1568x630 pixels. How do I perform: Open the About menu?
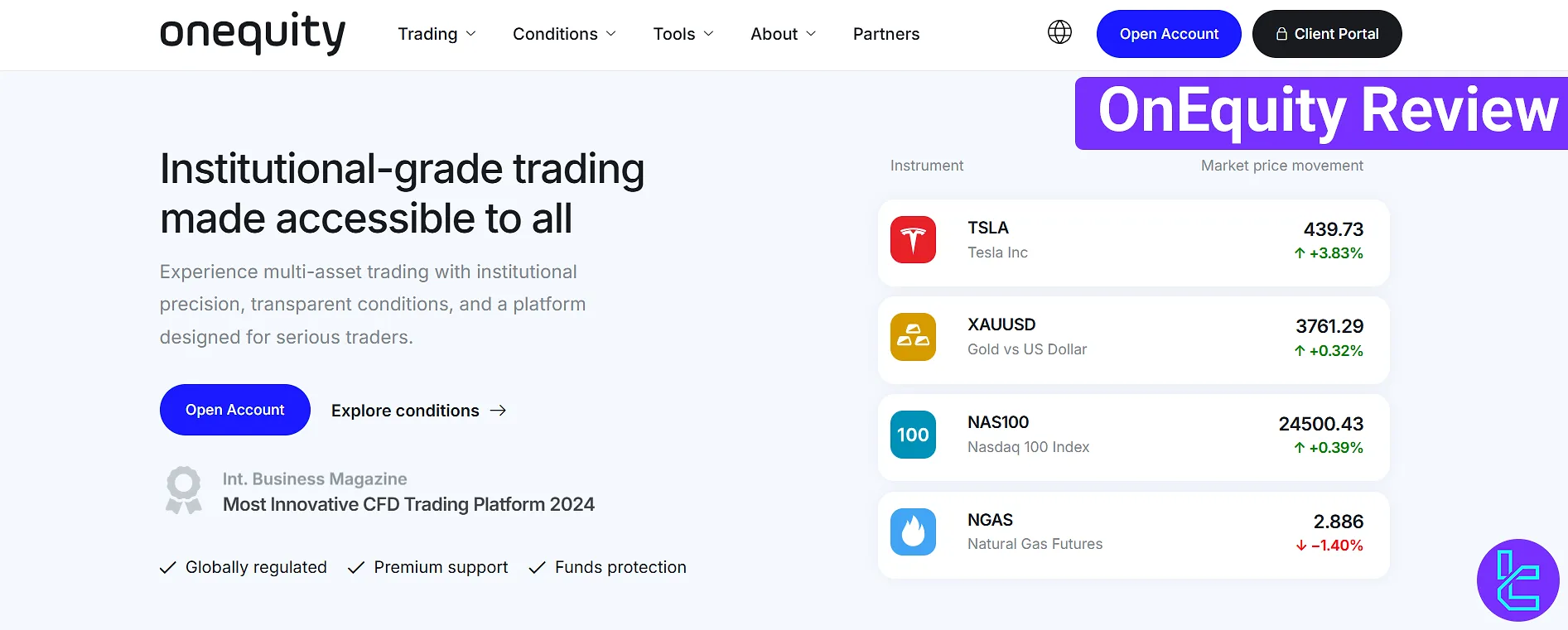tap(783, 34)
